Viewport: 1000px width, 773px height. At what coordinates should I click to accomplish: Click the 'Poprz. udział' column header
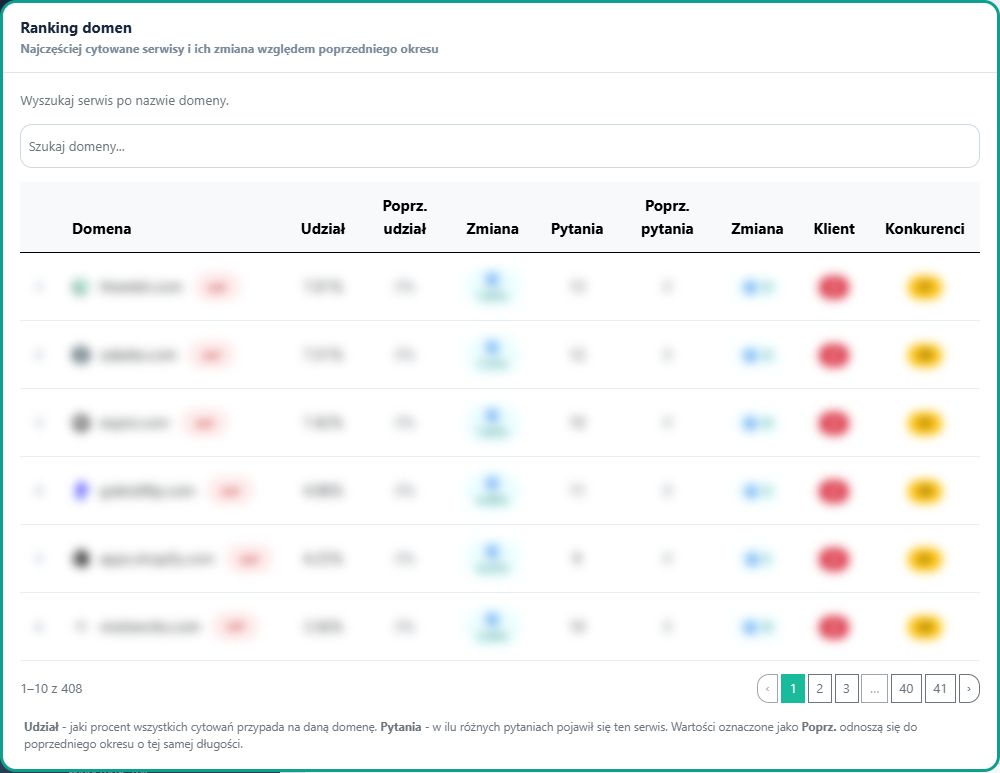[x=405, y=217]
